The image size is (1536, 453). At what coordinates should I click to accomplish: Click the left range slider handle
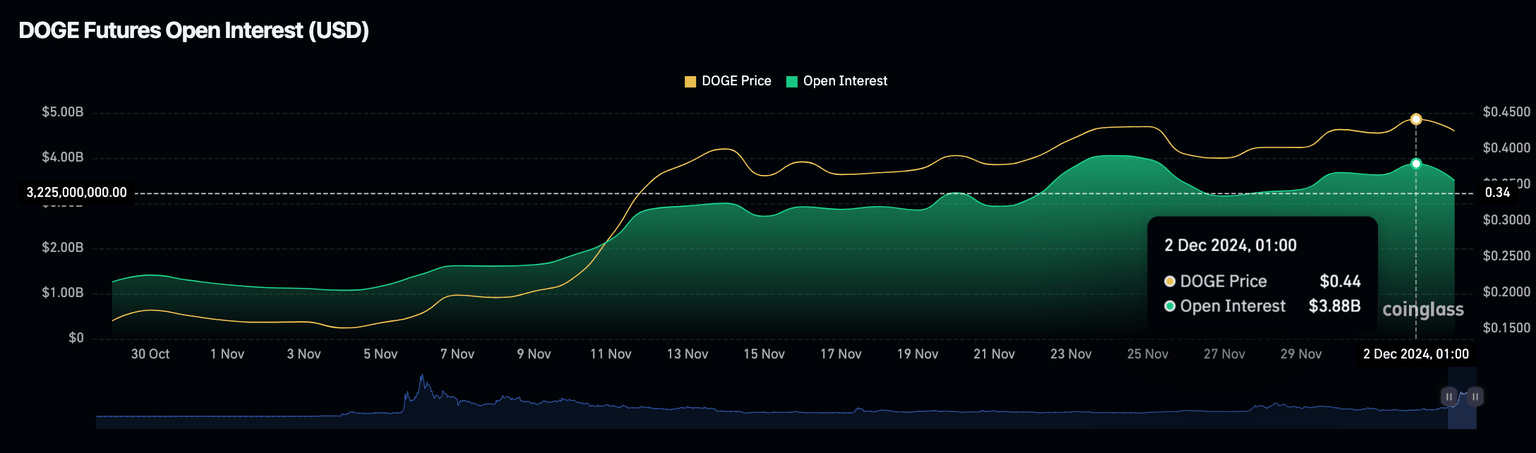click(1449, 397)
